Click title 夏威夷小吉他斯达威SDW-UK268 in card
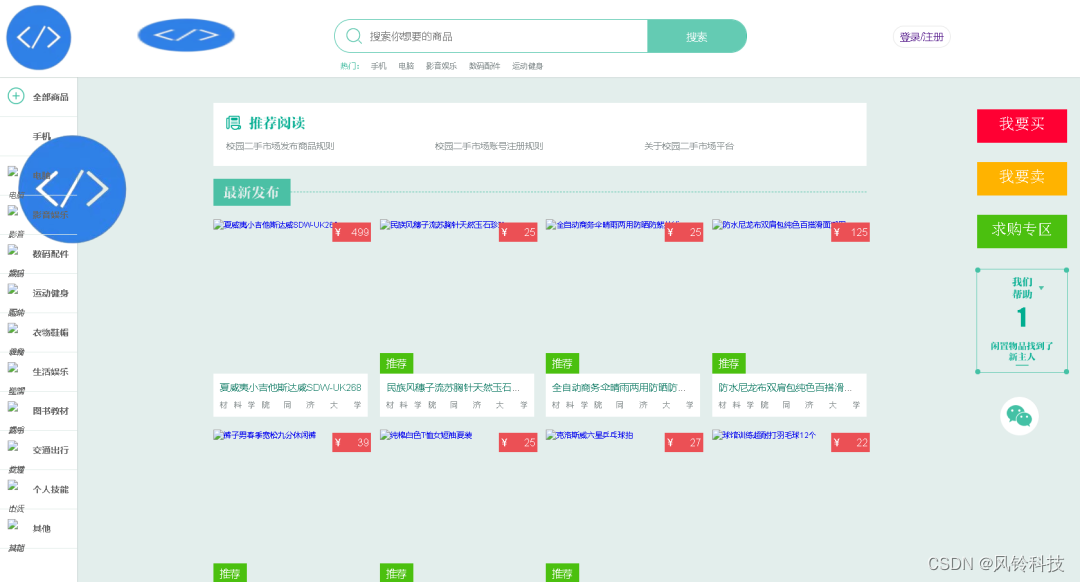The image size is (1080, 582). tap(290, 388)
